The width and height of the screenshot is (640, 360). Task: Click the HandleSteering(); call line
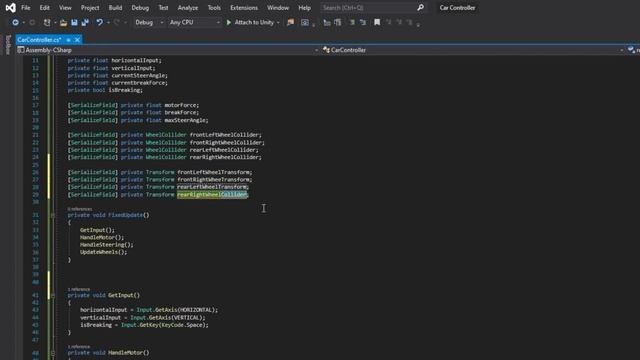pos(107,245)
